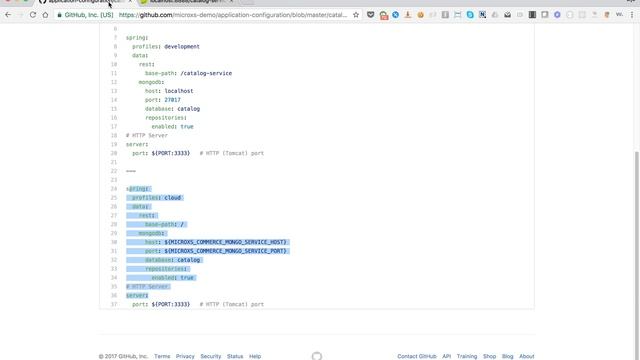The width and height of the screenshot is (640, 360).
Task: Open the Help footer link
Action: [x=255, y=356]
